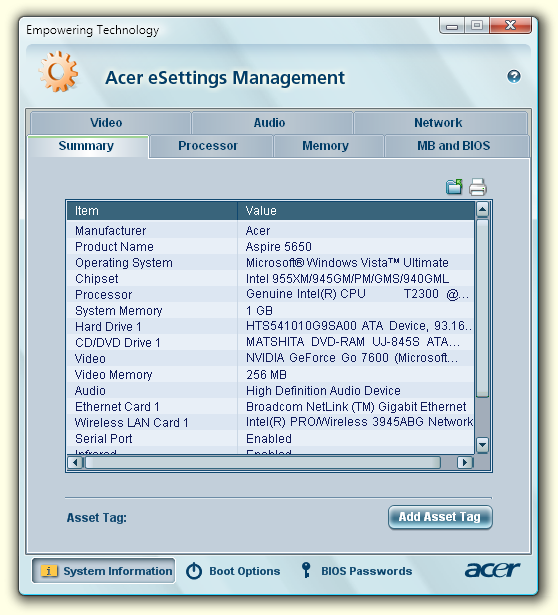Screen dimensions: 558x615
Task: Click the horizontal scrollbar thumb
Action: point(263,462)
